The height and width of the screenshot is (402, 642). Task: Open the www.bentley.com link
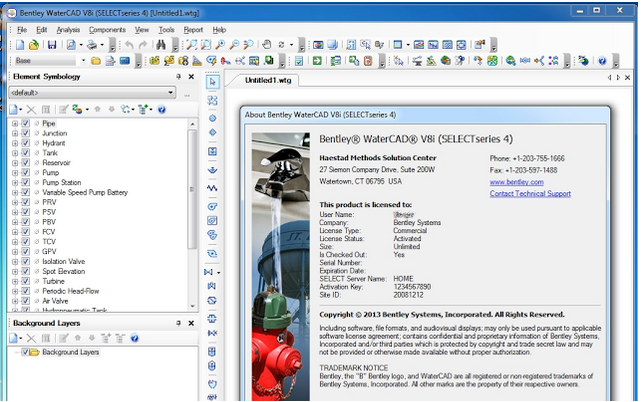517,182
